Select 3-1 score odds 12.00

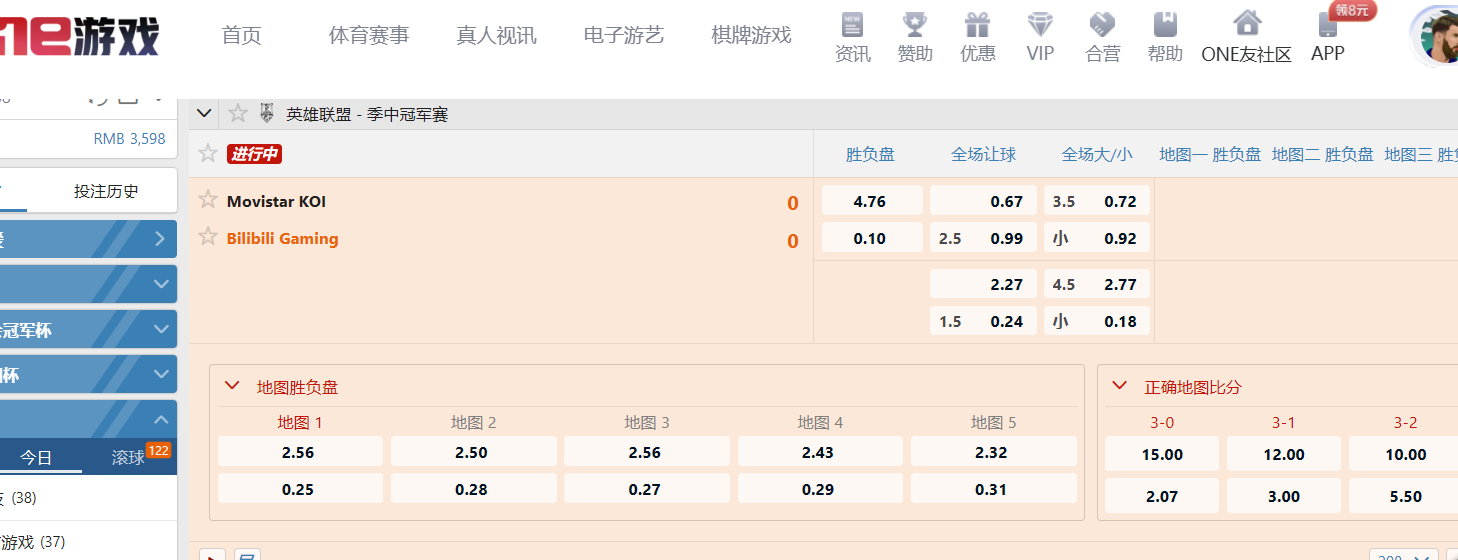point(1284,454)
